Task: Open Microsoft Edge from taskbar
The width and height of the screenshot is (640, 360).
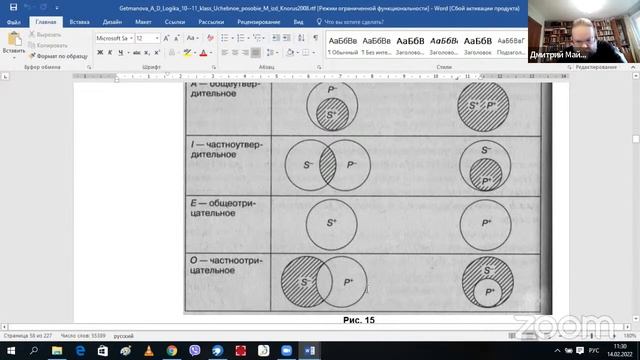Action: coord(80,351)
